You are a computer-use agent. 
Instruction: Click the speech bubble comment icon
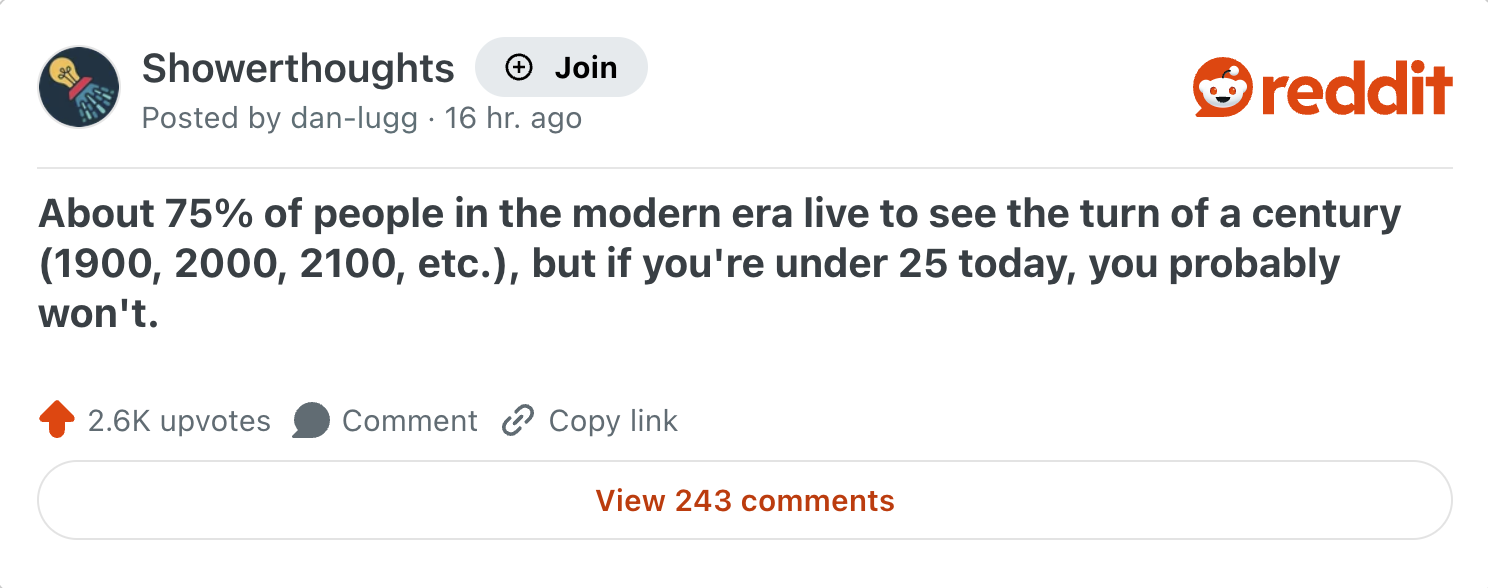coord(311,421)
